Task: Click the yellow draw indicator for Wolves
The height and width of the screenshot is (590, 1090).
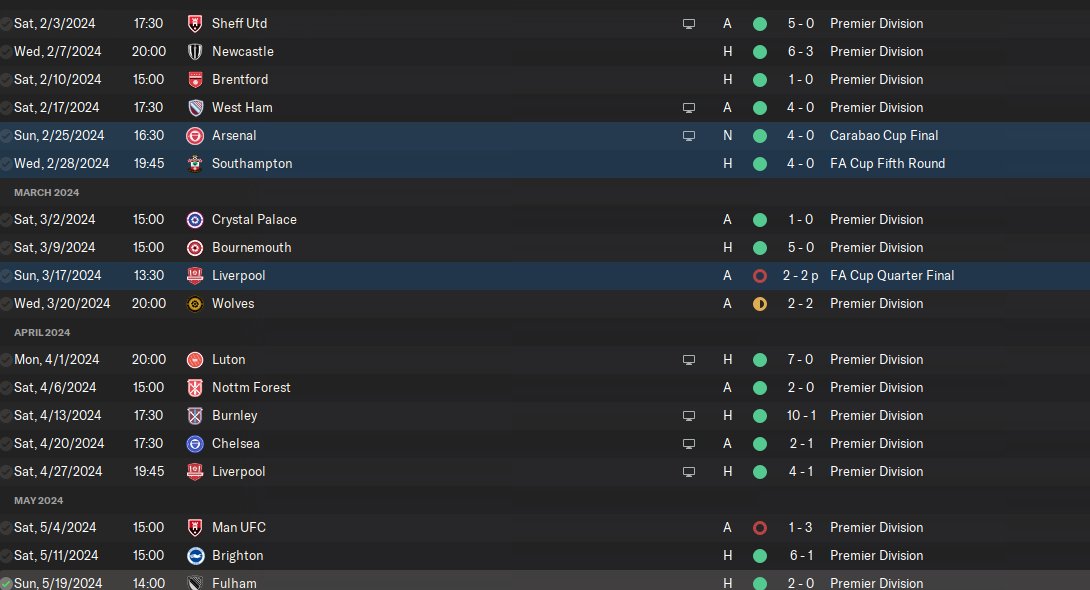Action: [x=760, y=304]
